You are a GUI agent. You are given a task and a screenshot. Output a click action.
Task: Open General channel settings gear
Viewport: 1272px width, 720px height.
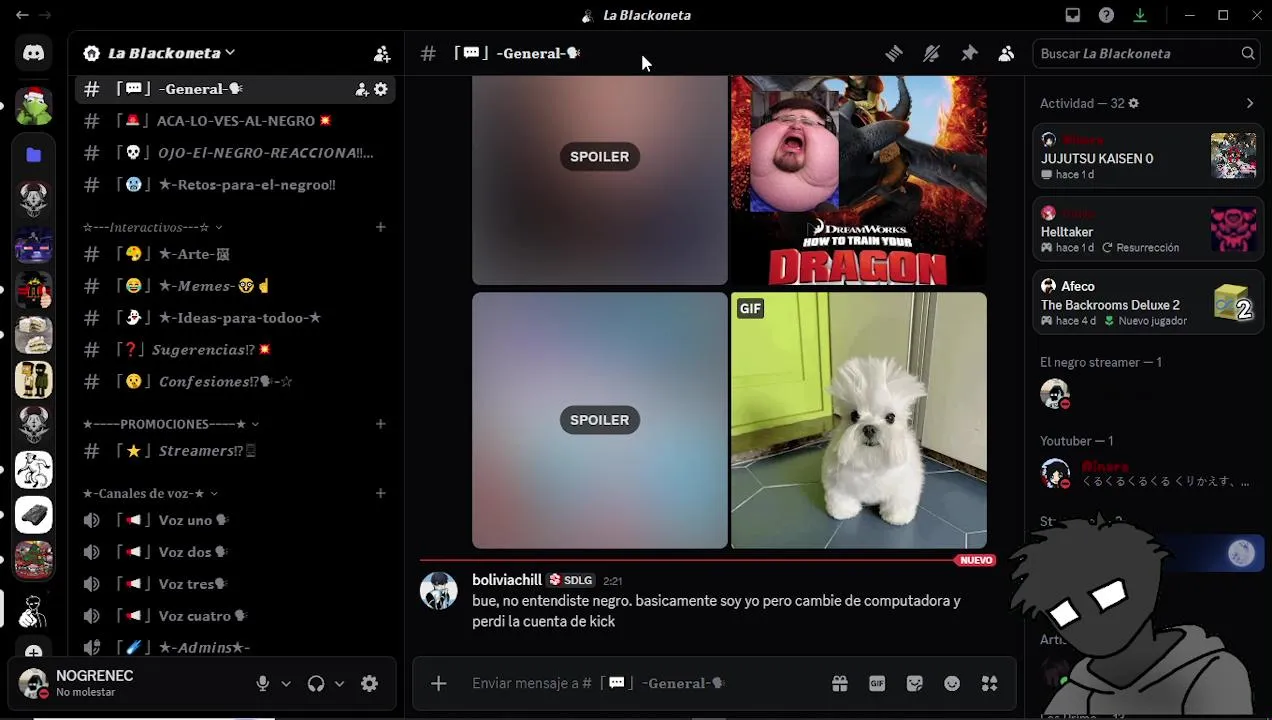(x=381, y=89)
